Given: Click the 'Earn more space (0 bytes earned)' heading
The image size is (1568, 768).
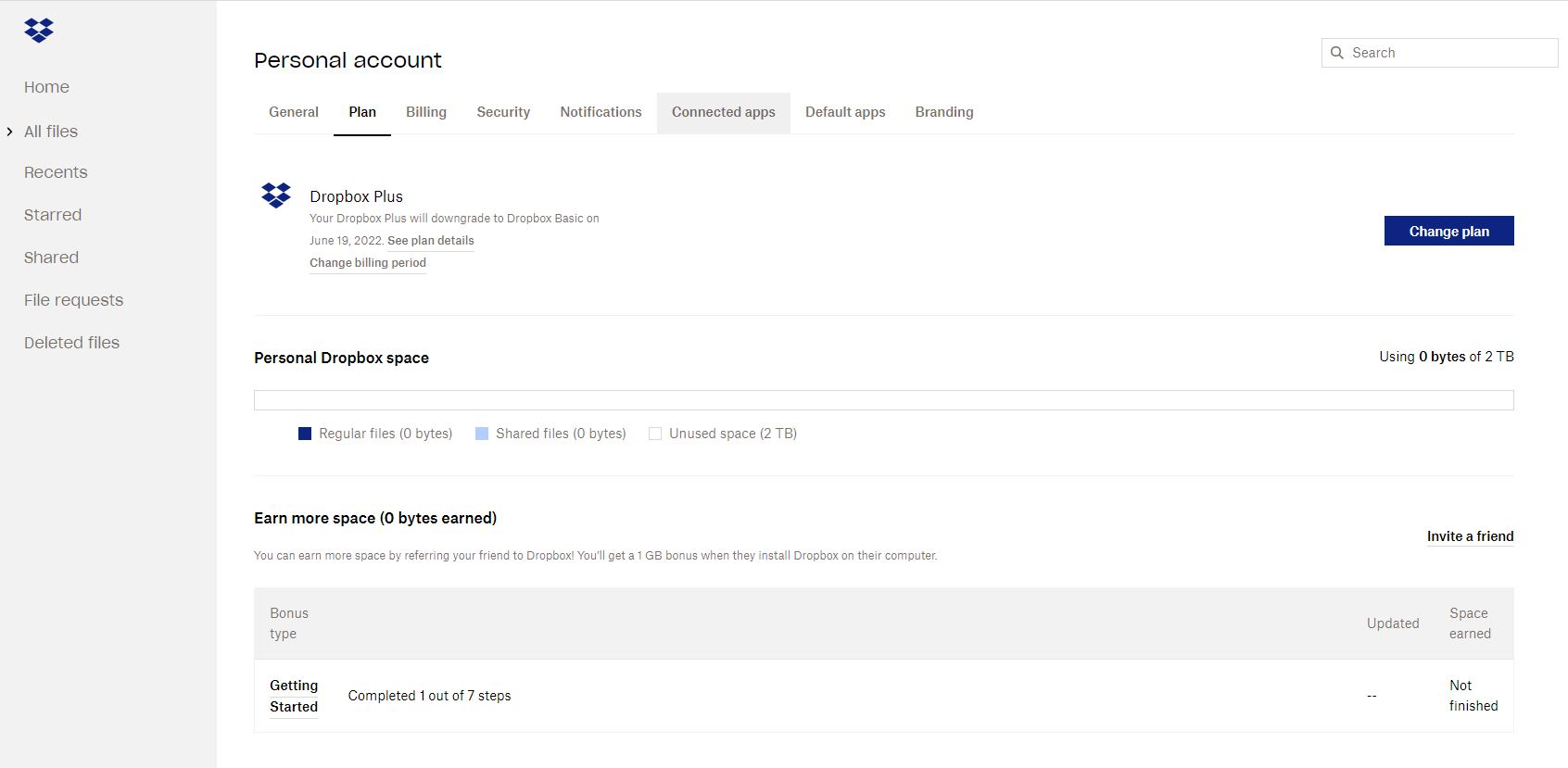Looking at the screenshot, I should pos(375,518).
